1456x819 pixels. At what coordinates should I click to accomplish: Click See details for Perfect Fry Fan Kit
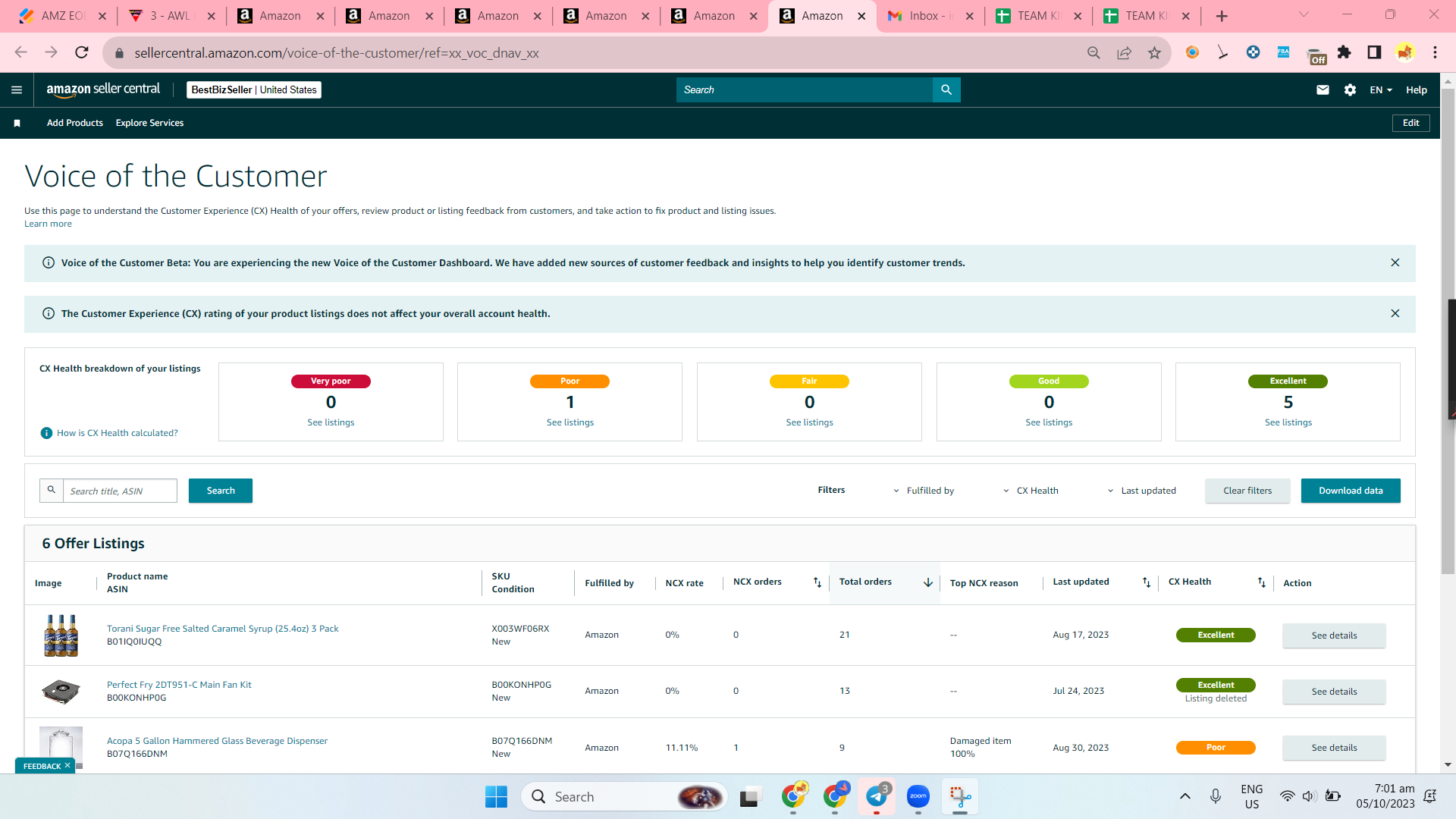tap(1334, 692)
